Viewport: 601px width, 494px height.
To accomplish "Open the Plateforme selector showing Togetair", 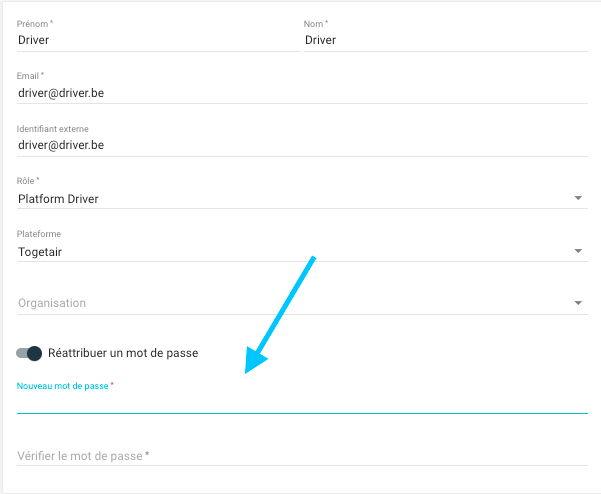I will (x=302, y=252).
